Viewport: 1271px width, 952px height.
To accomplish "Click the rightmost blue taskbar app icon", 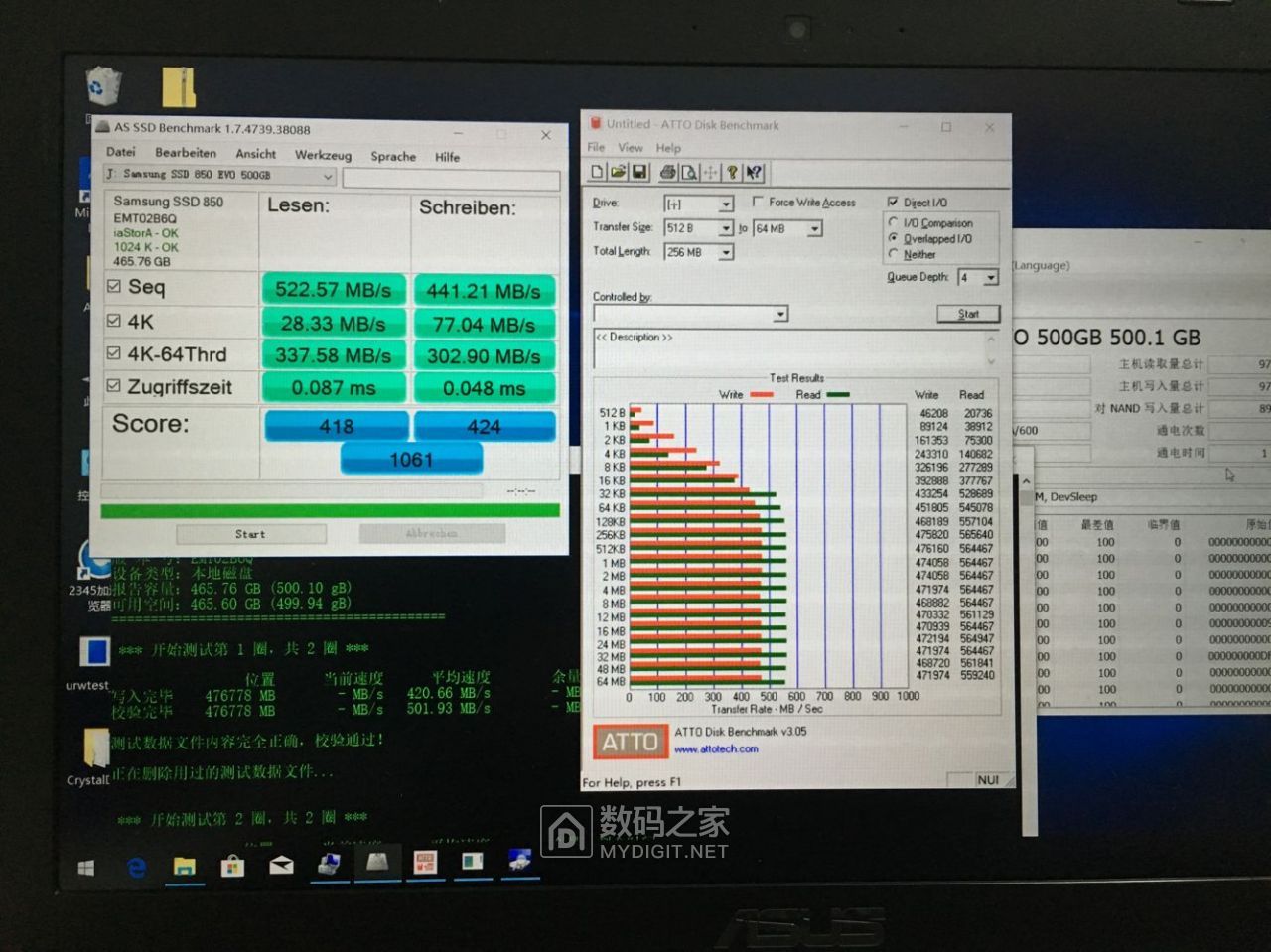I will coord(519,860).
